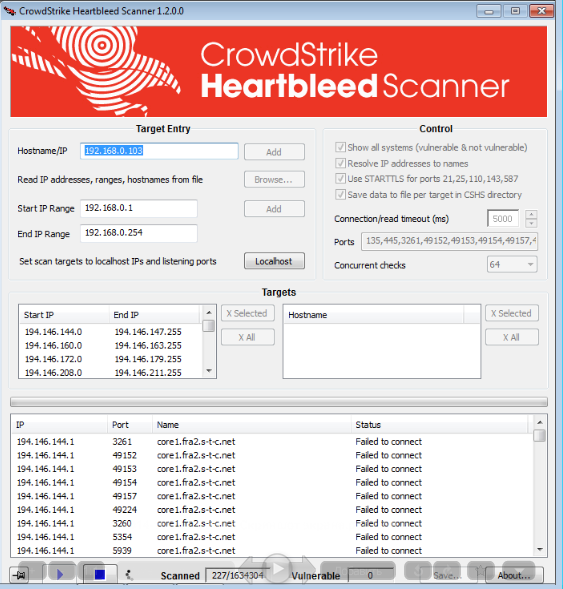Click the Browse... button

pyautogui.click(x=274, y=180)
